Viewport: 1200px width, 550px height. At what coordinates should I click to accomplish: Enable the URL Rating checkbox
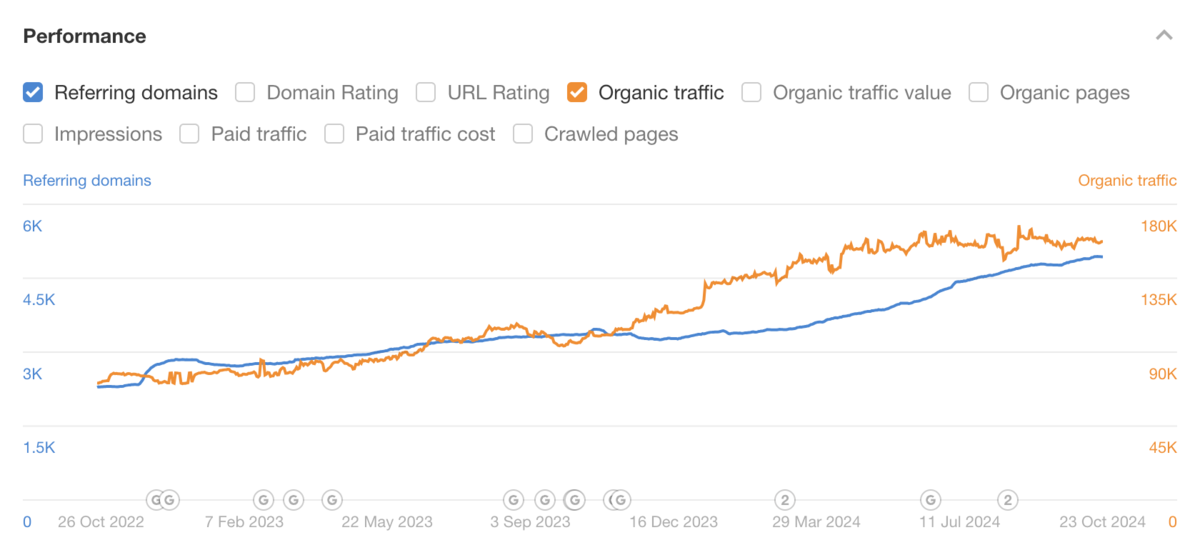tap(426, 93)
